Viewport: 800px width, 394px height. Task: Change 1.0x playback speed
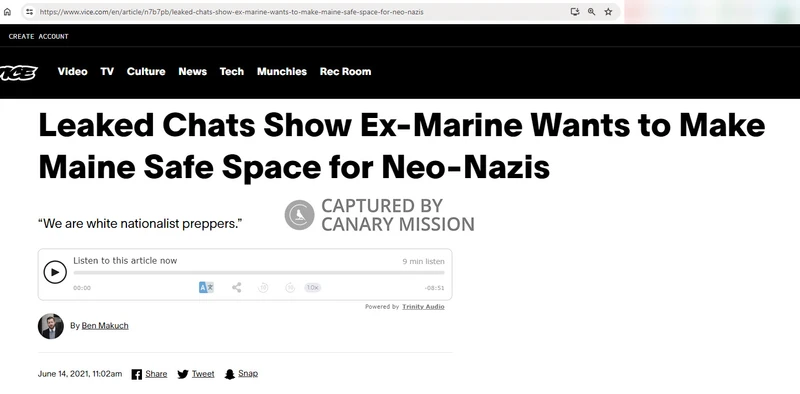313,288
